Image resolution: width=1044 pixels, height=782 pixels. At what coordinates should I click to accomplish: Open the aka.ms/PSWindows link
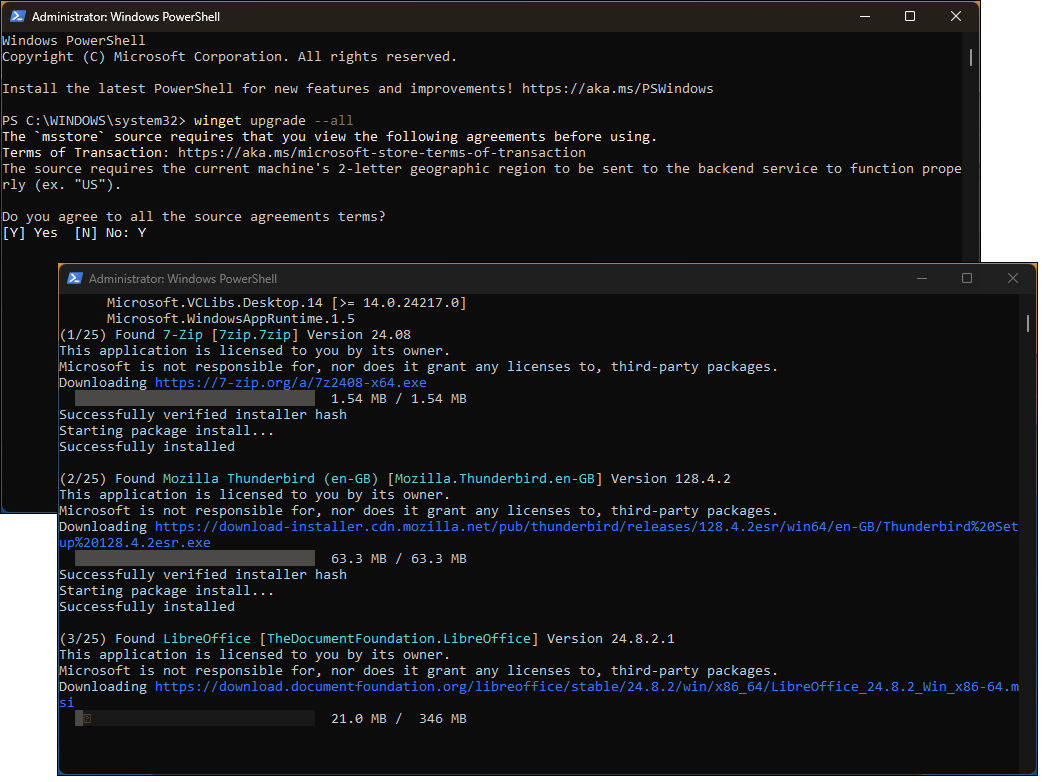pos(617,89)
